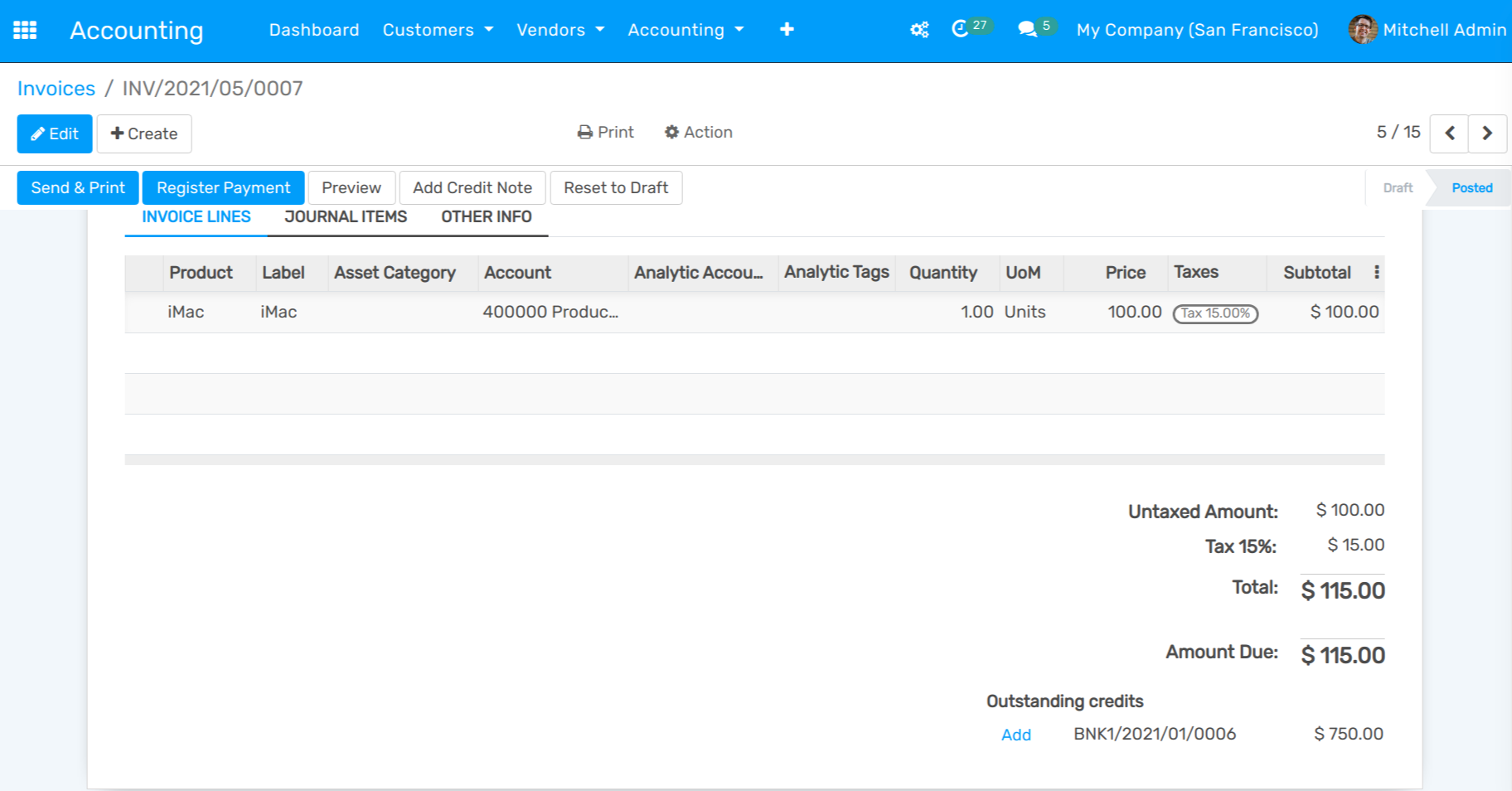Switch to the Other Info tab
1512x791 pixels.
[x=486, y=217]
